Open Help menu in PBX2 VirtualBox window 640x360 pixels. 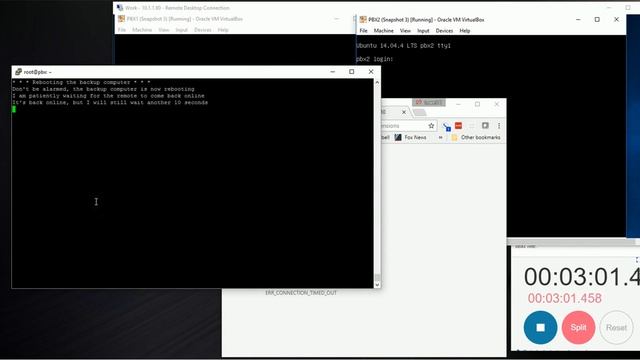(464, 31)
